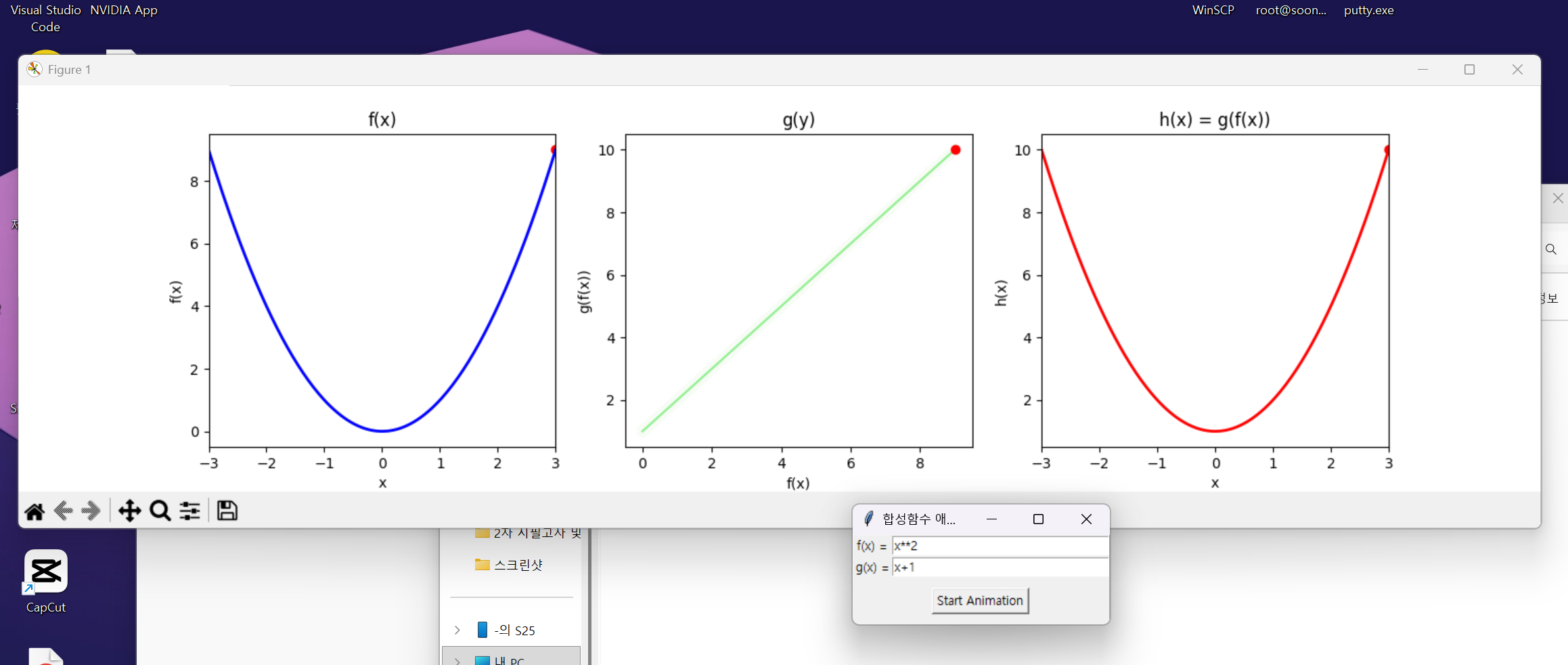Close the 합성함수 animation dialog
The image size is (1568, 665).
tap(1086, 519)
